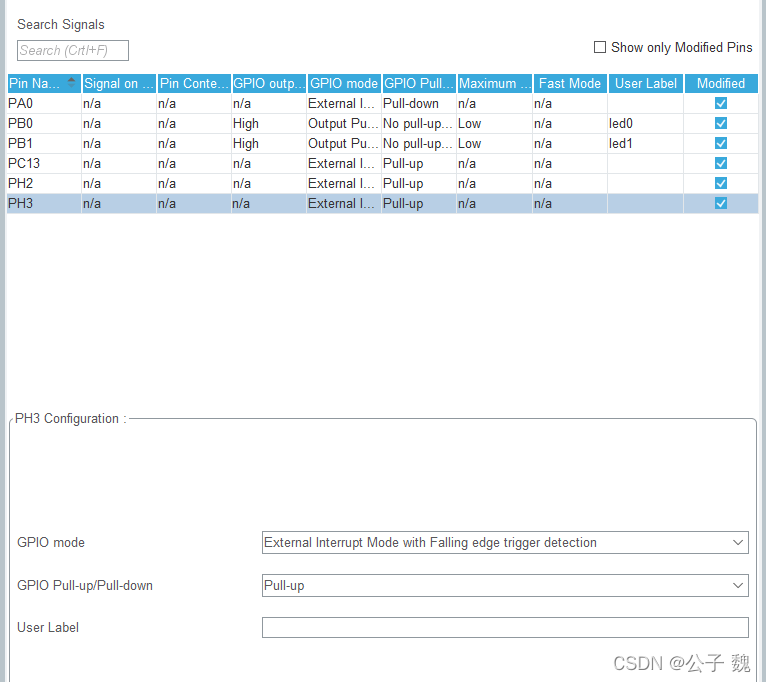
Task: Toggle the Modified checkbox for PB1
Action: click(x=721, y=144)
